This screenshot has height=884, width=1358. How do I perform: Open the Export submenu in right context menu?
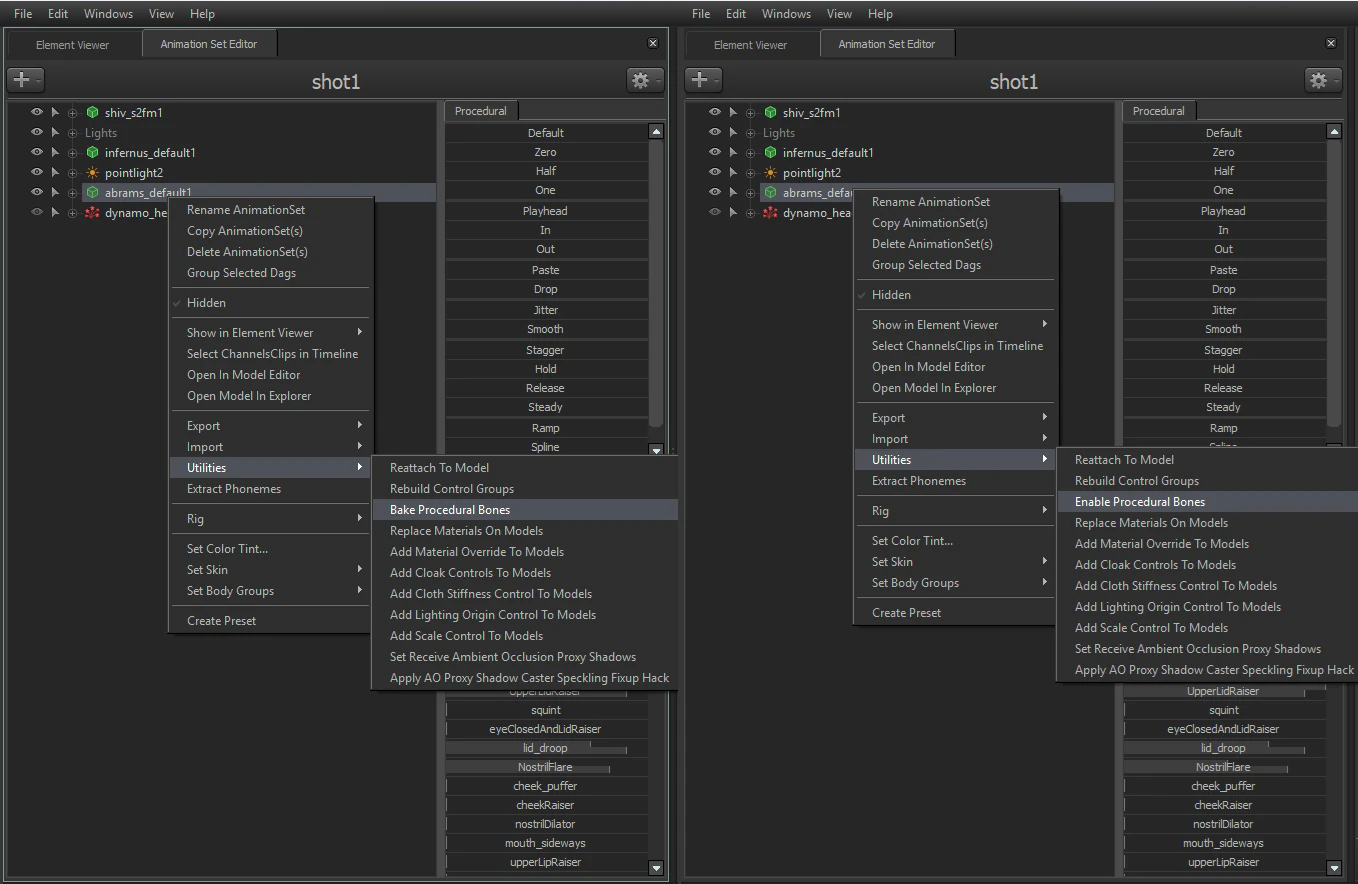pos(888,418)
